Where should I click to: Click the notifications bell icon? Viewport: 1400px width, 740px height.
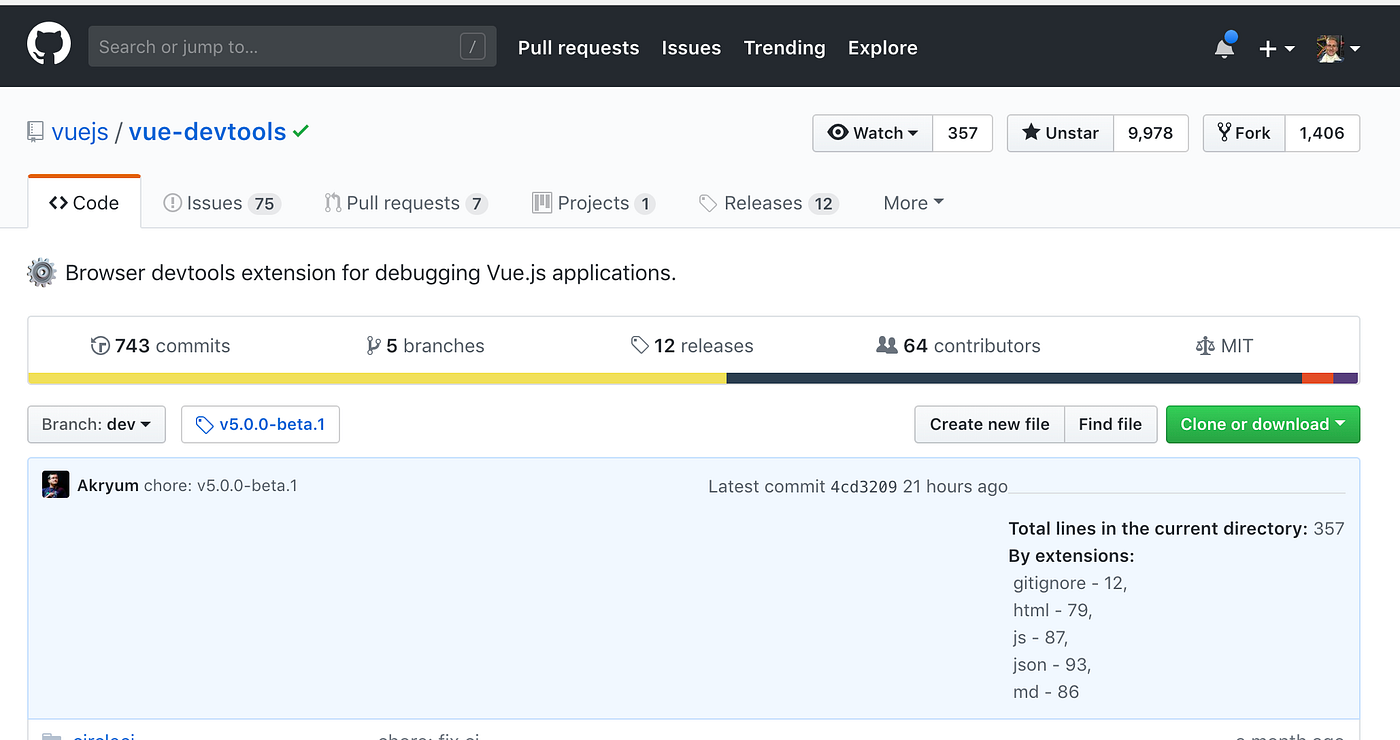[x=1224, y=47]
